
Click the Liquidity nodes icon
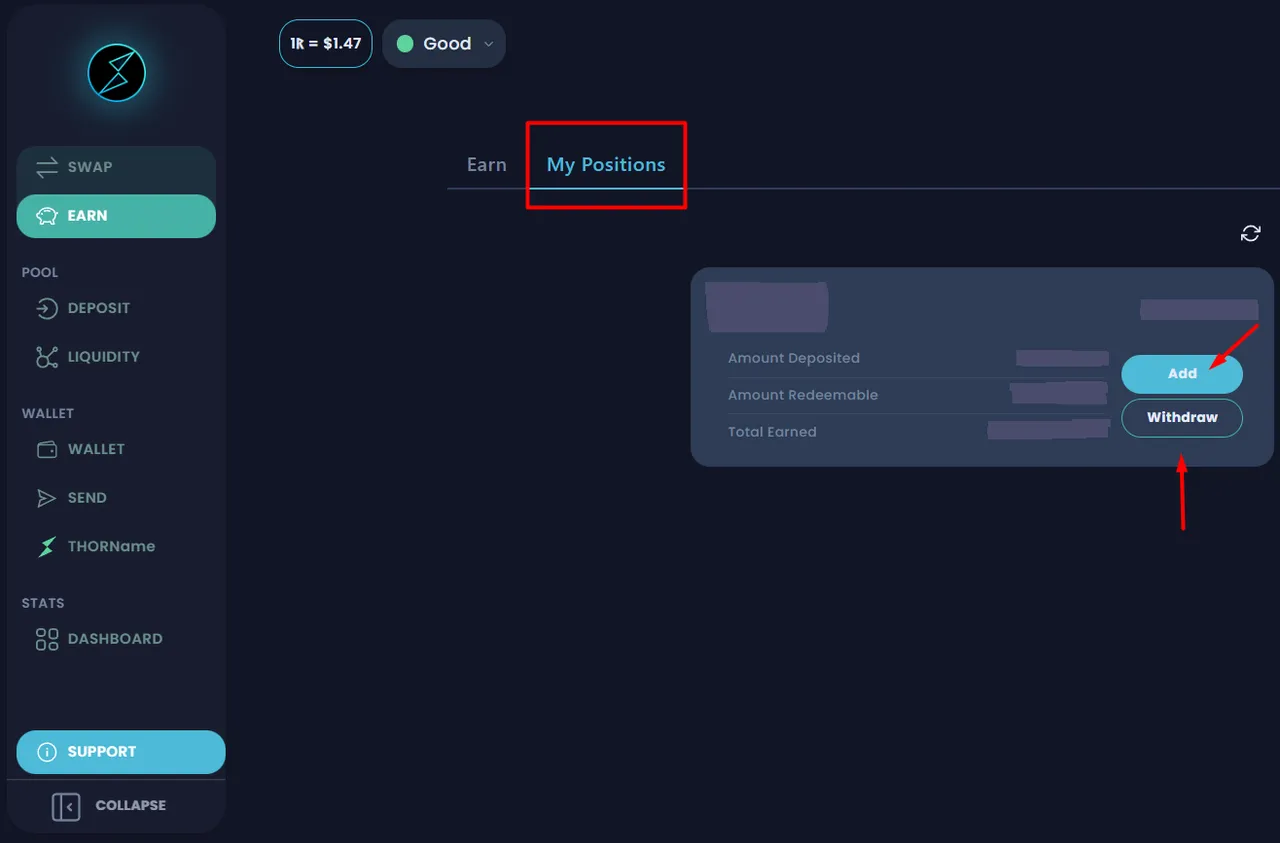[x=47, y=357]
